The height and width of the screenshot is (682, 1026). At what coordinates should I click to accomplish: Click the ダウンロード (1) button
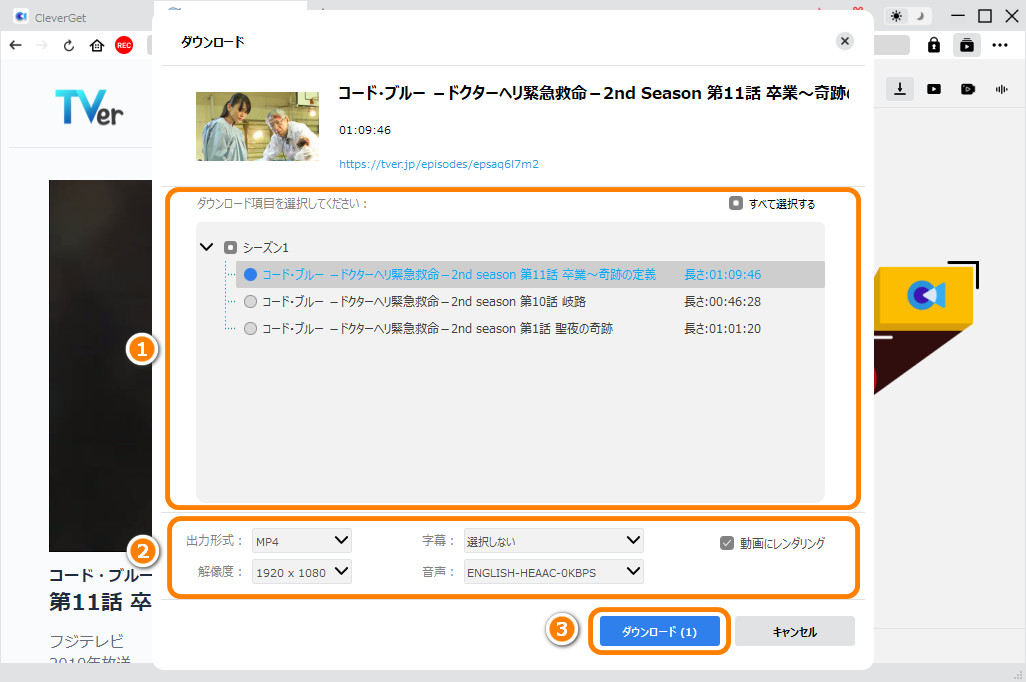click(658, 631)
